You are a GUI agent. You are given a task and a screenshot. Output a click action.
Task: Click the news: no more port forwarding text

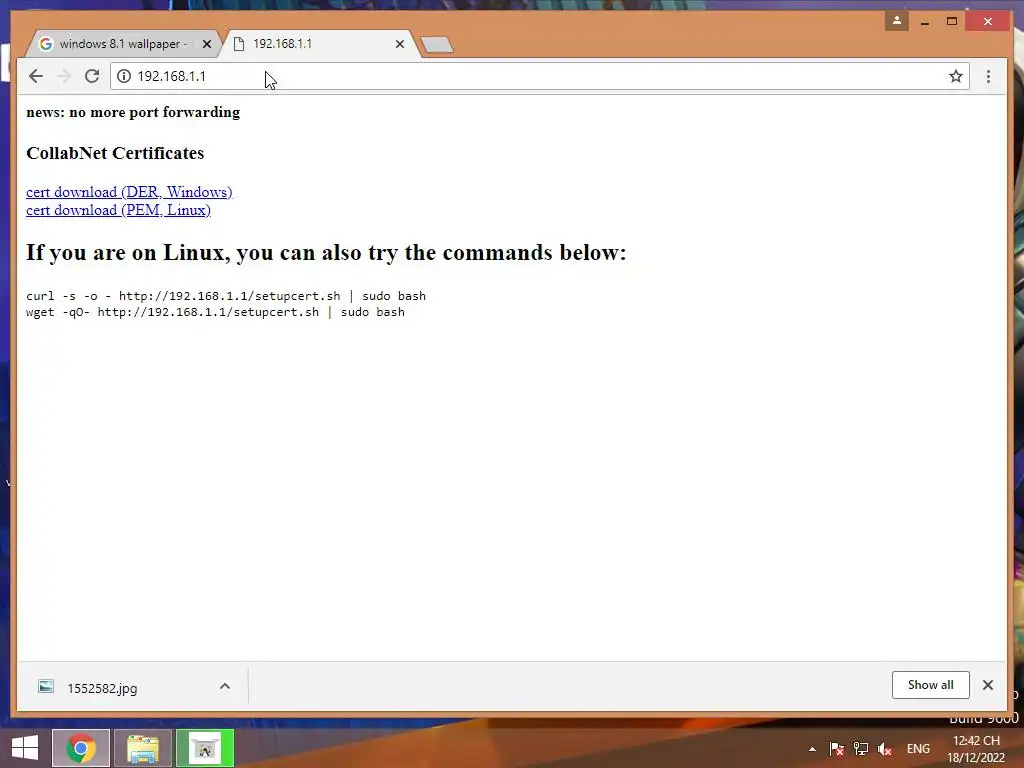(x=133, y=112)
